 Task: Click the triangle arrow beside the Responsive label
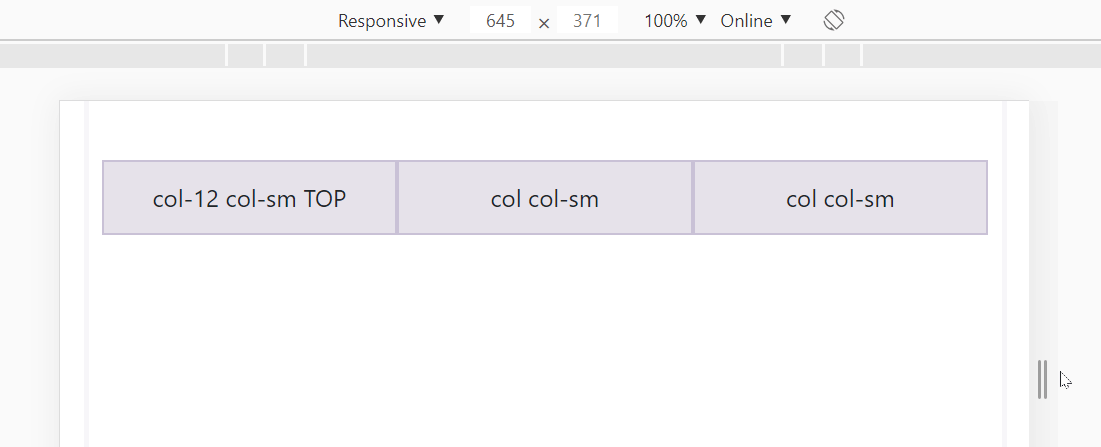tap(439, 20)
